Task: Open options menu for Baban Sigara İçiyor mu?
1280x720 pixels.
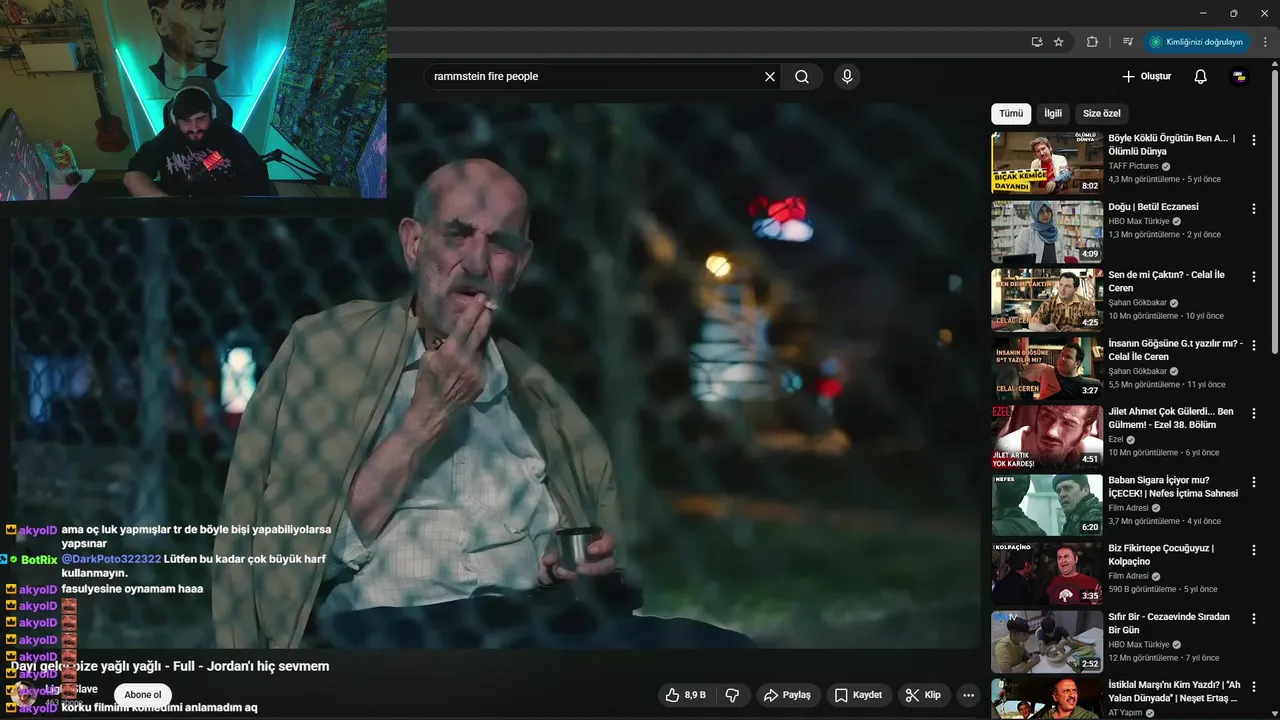Action: coord(1254,481)
